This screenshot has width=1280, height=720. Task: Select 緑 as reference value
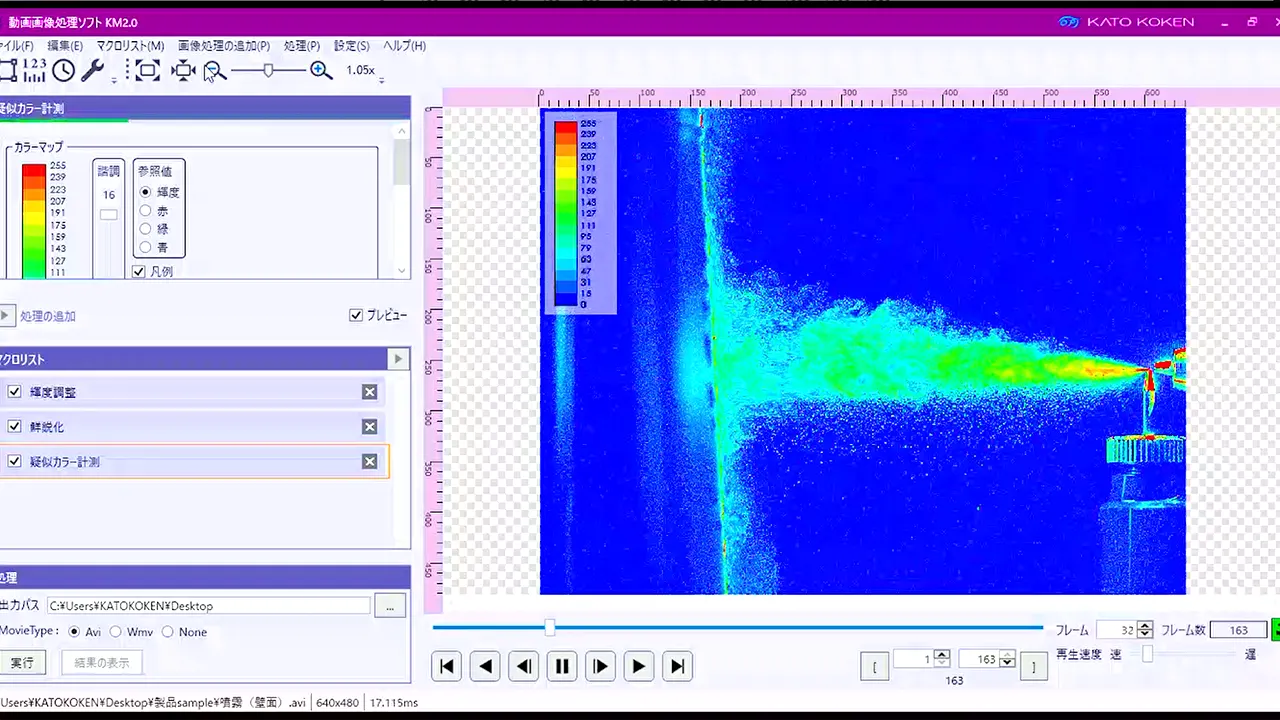pyautogui.click(x=146, y=229)
